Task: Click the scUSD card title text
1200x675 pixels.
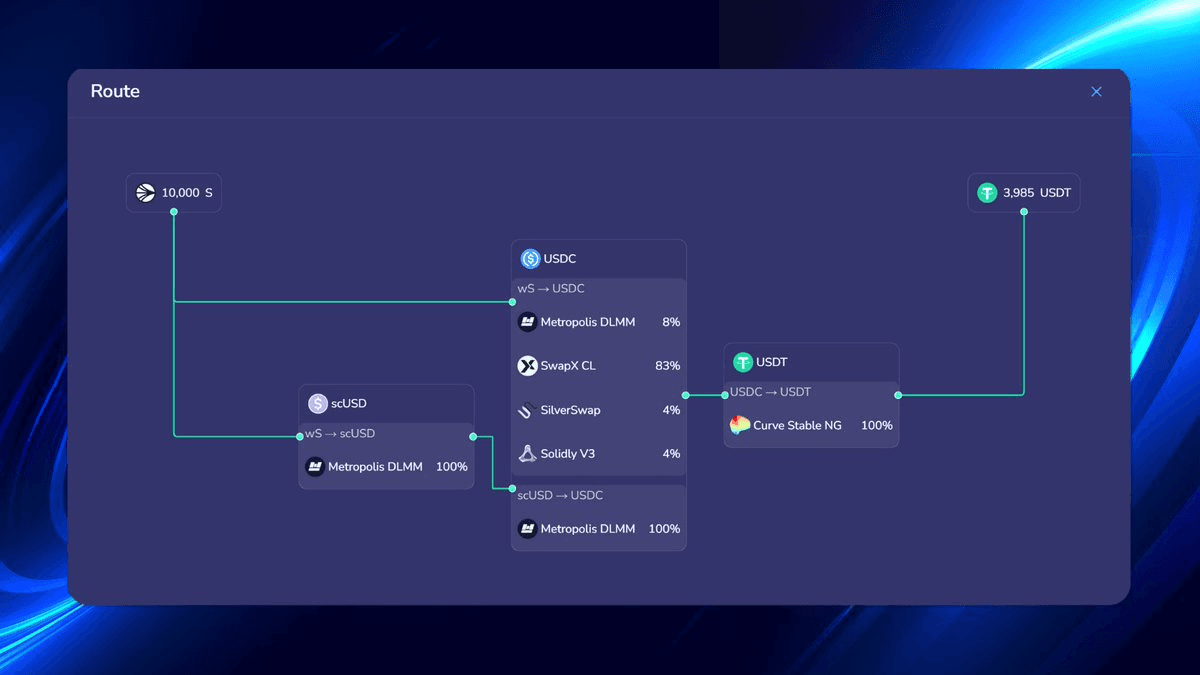Action: click(349, 403)
